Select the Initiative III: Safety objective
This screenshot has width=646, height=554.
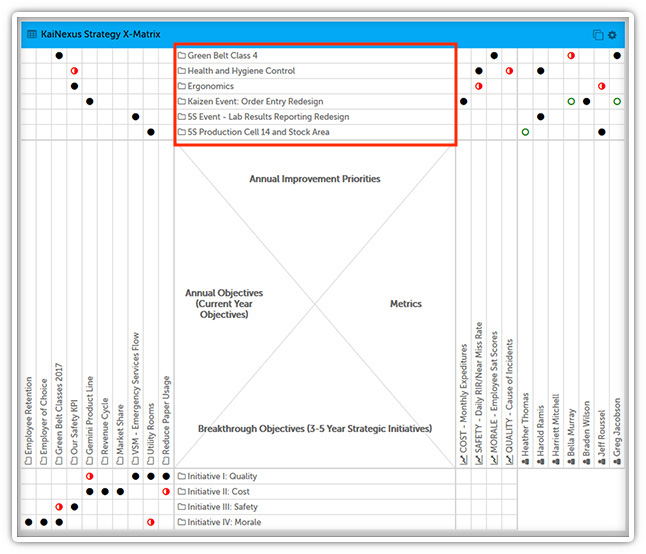[x=225, y=507]
